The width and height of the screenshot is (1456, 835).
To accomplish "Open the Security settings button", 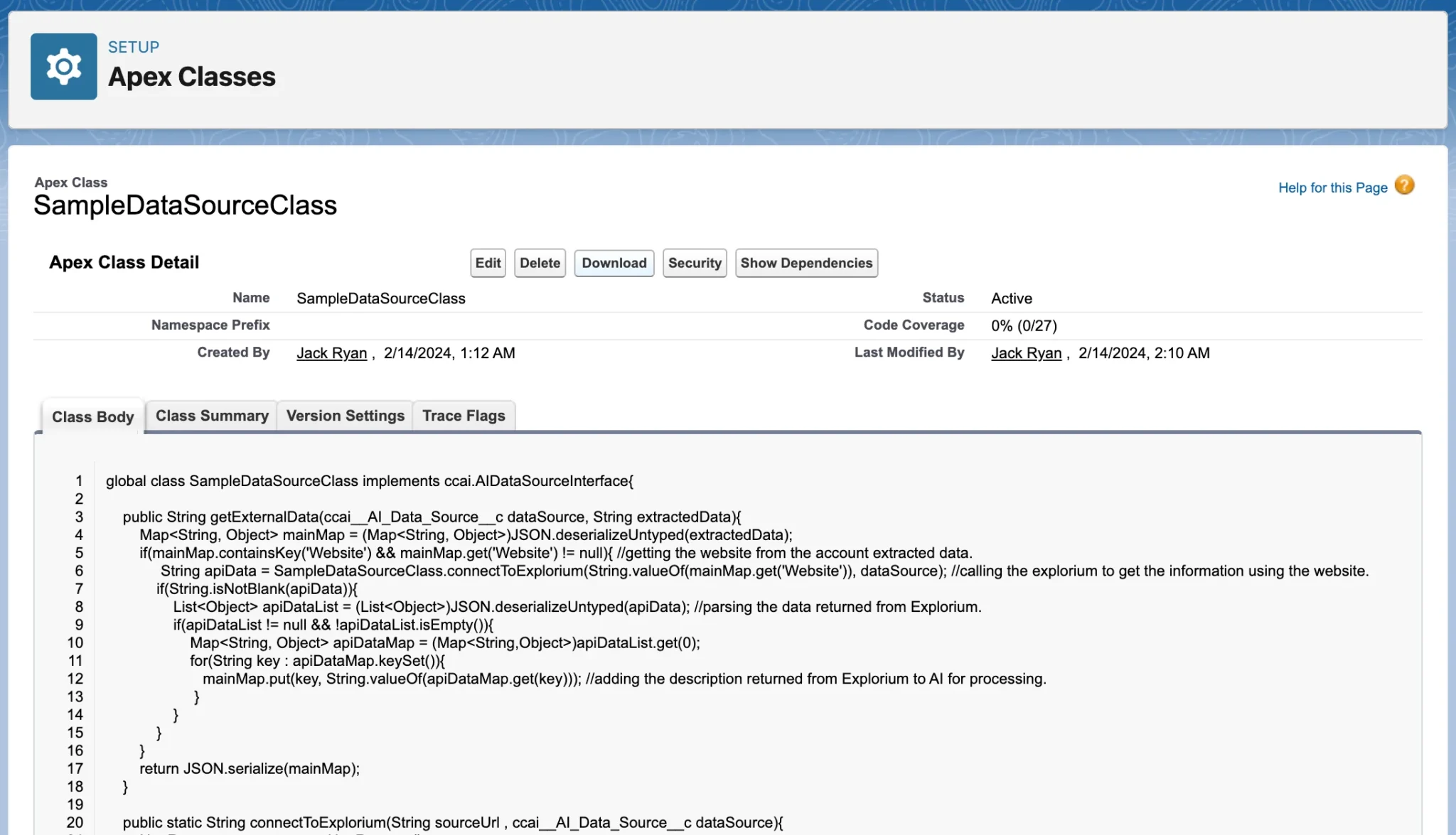I will 694,263.
